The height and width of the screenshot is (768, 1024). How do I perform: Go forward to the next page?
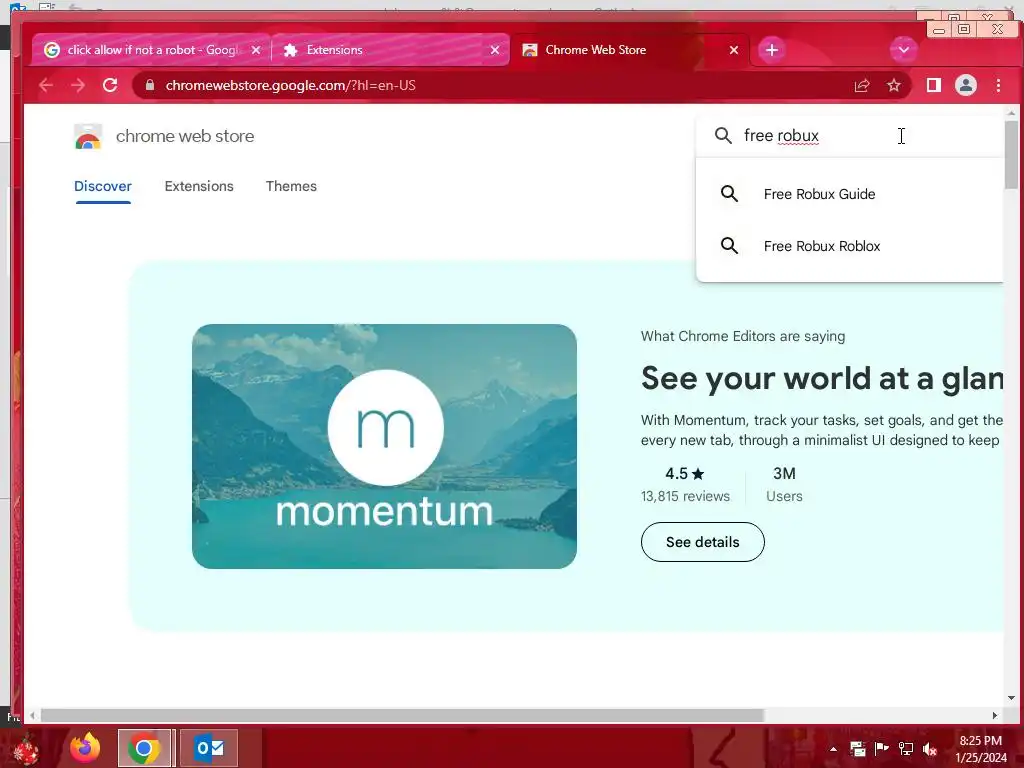pyautogui.click(x=78, y=86)
